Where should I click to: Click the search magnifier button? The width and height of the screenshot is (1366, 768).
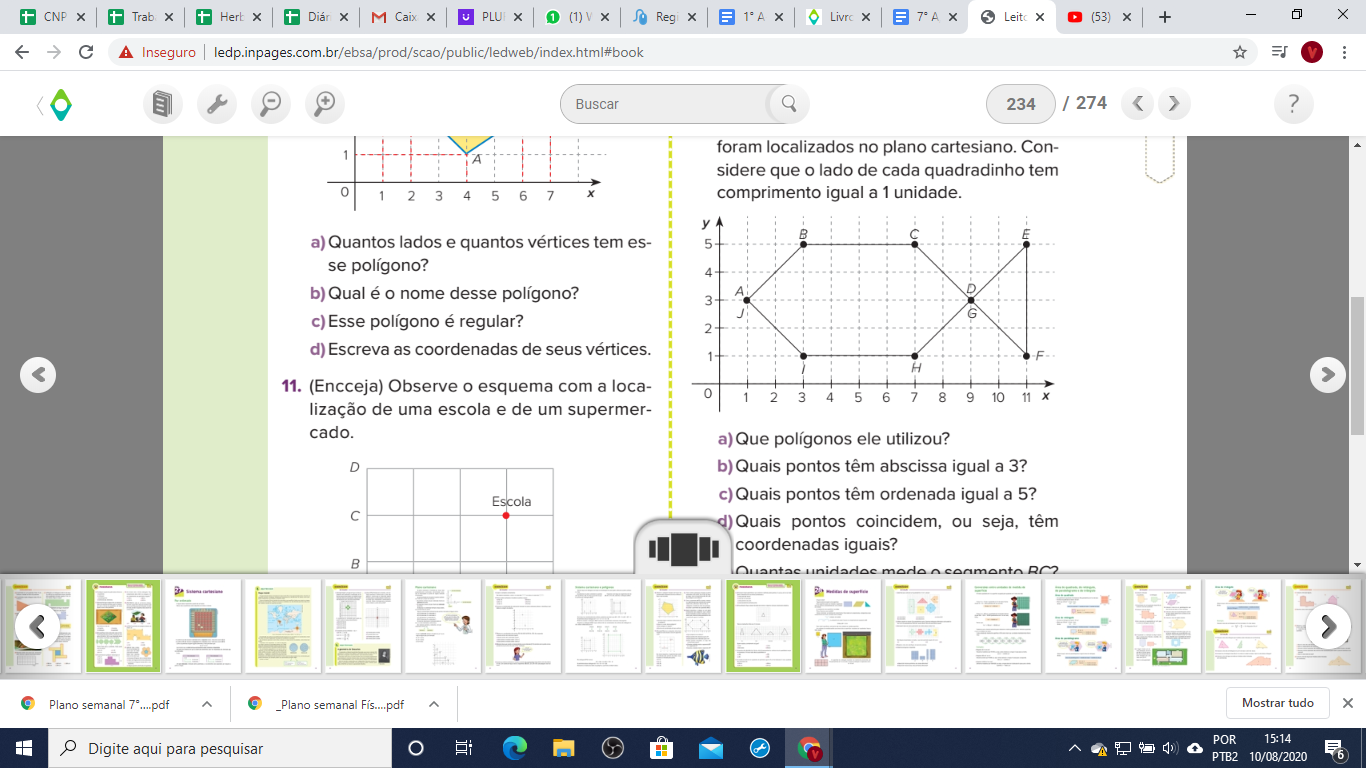[788, 104]
